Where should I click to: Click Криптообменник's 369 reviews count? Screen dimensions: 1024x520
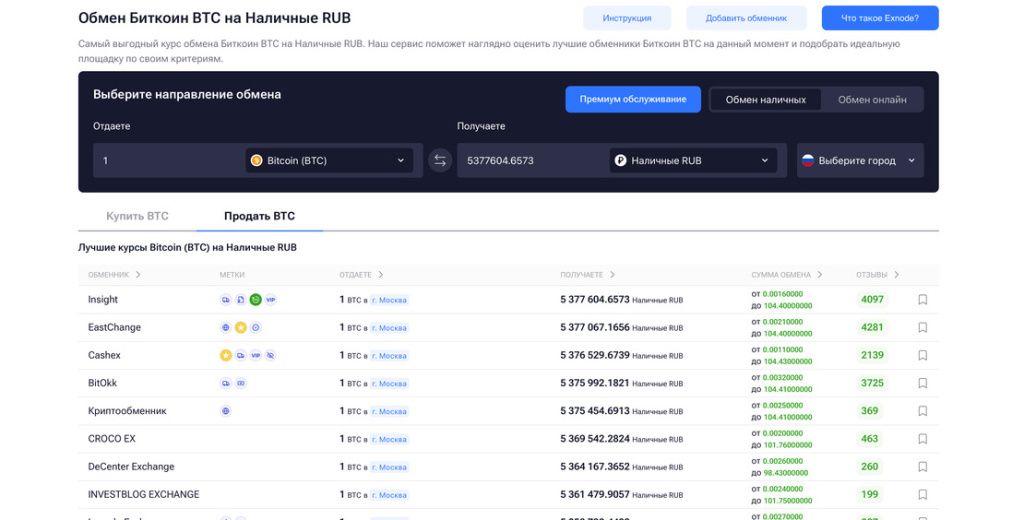[x=869, y=411]
